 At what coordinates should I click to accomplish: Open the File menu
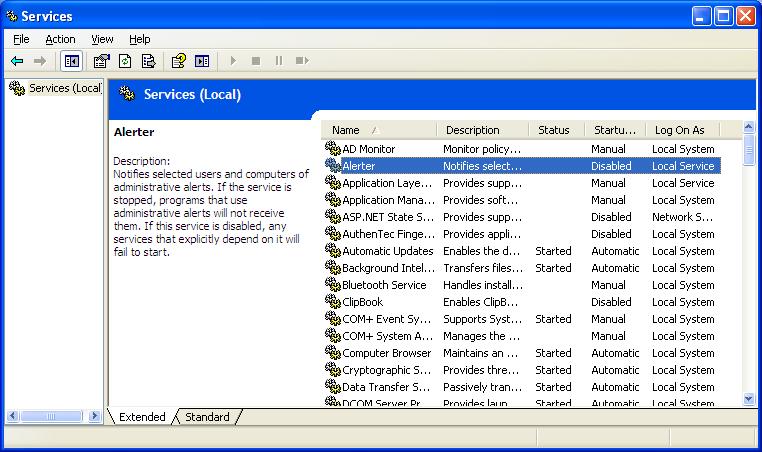click(x=21, y=39)
